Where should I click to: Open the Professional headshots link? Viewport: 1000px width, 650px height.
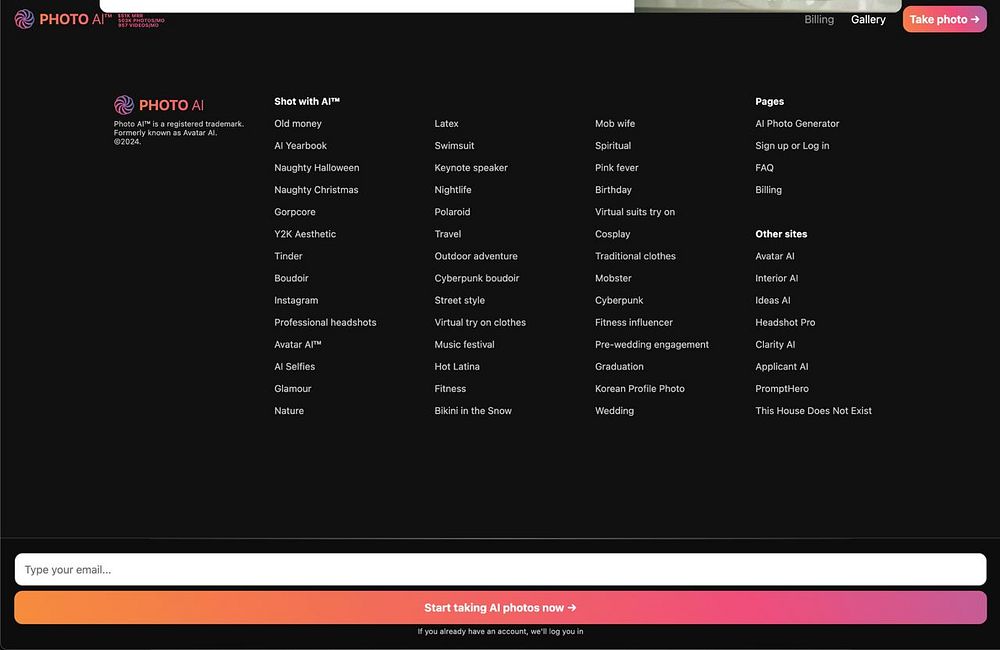[x=325, y=322]
